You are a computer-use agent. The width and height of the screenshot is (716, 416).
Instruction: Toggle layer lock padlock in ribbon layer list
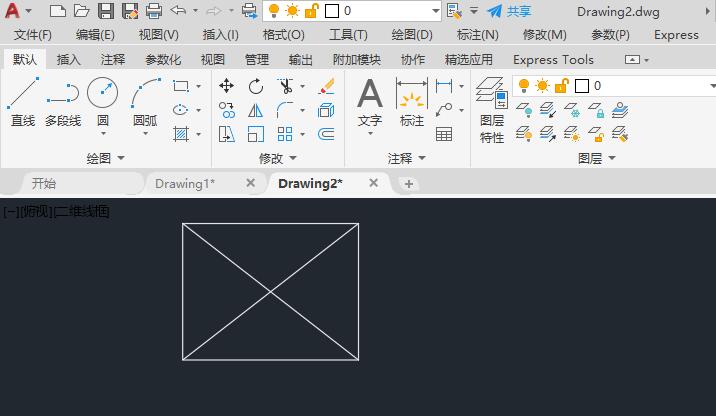tap(562, 86)
